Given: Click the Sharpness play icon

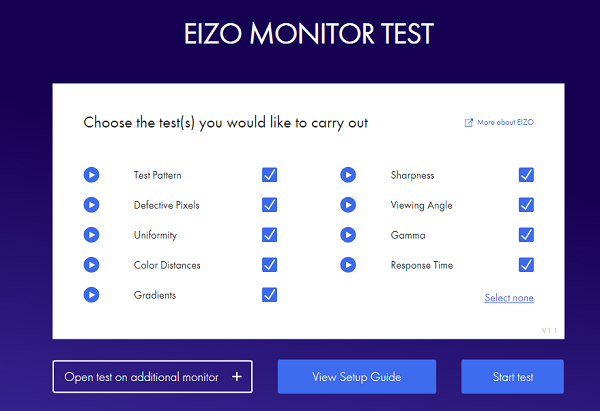Looking at the screenshot, I should click(x=348, y=175).
